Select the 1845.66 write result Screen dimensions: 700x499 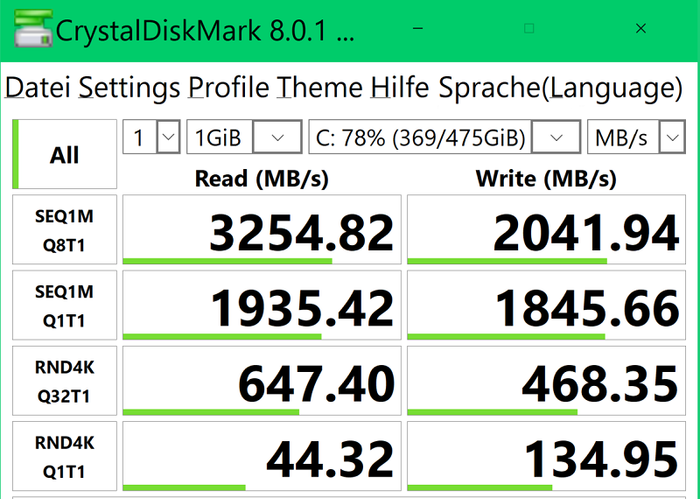click(x=546, y=305)
